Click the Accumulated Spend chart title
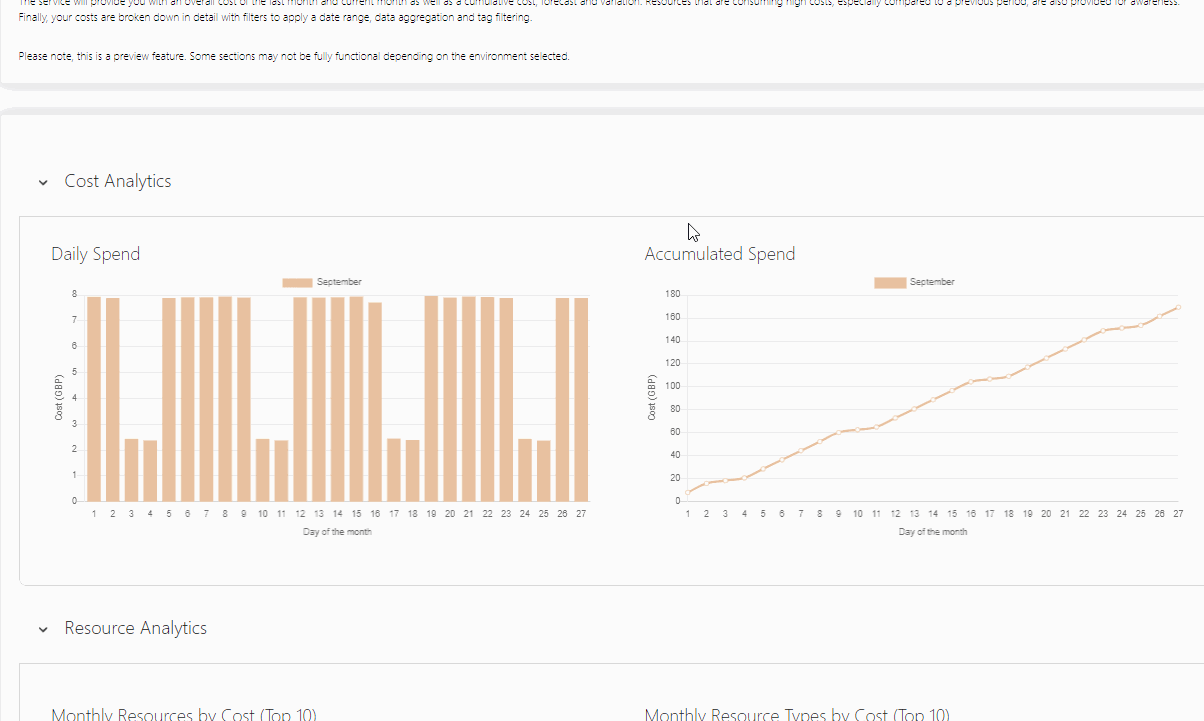 (720, 254)
